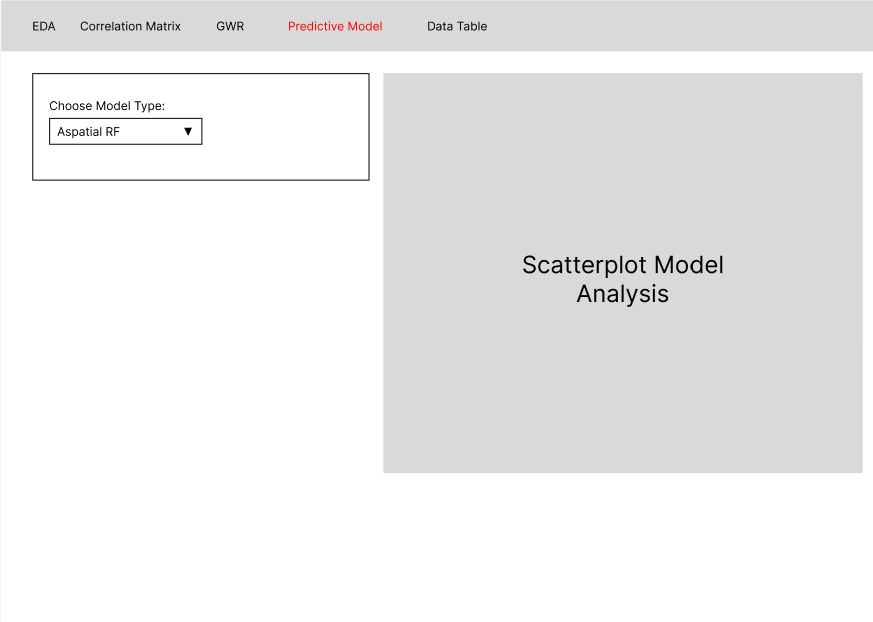Click the gray scatterplot panel's lower area
This screenshot has height=622, width=873.
point(622,420)
